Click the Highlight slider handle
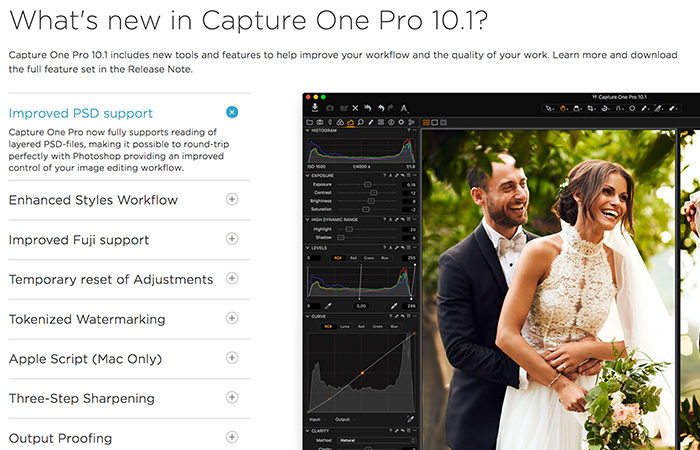This screenshot has height=450, width=700. (349, 229)
